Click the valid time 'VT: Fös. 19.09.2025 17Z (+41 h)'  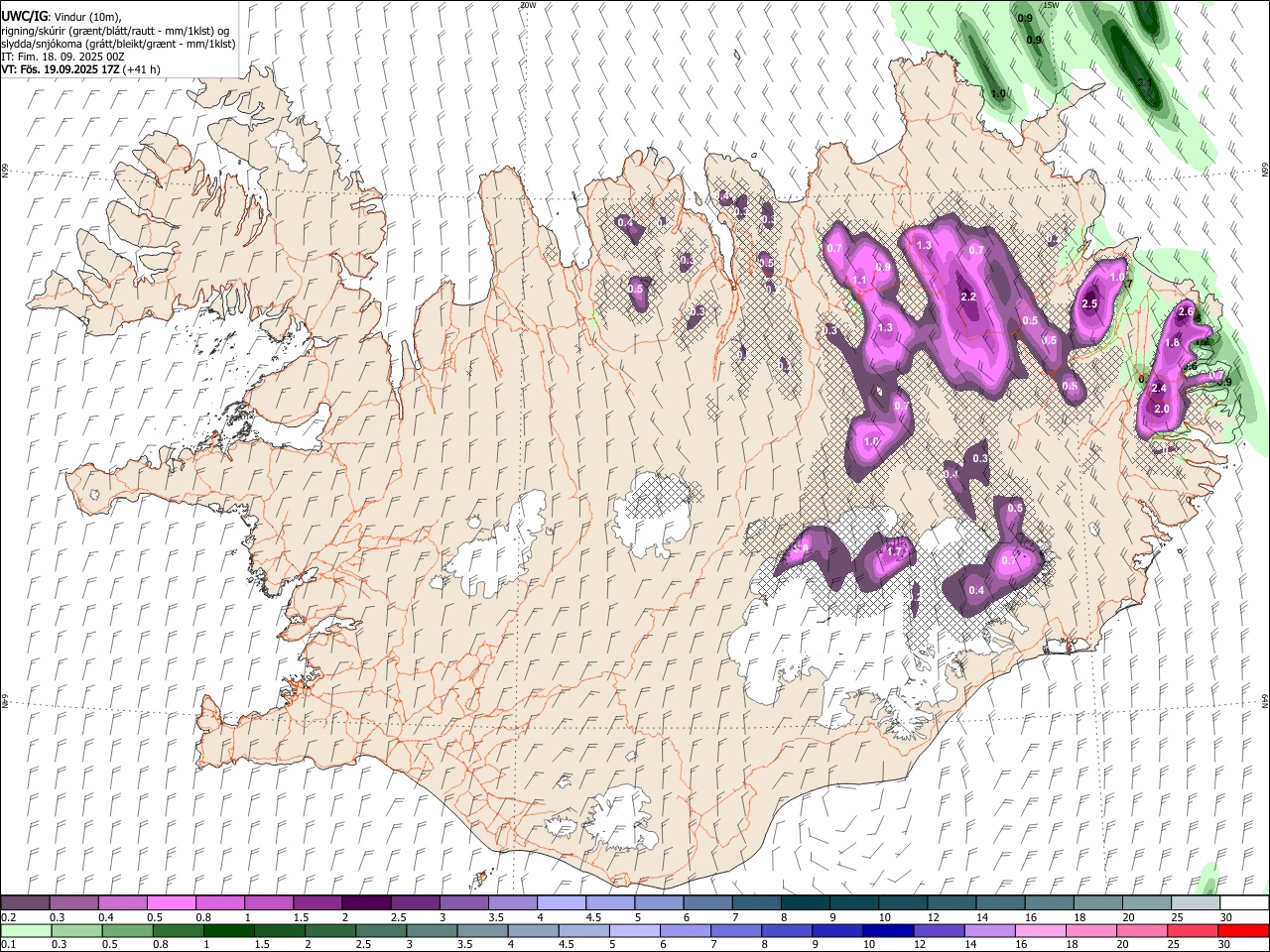(80, 69)
